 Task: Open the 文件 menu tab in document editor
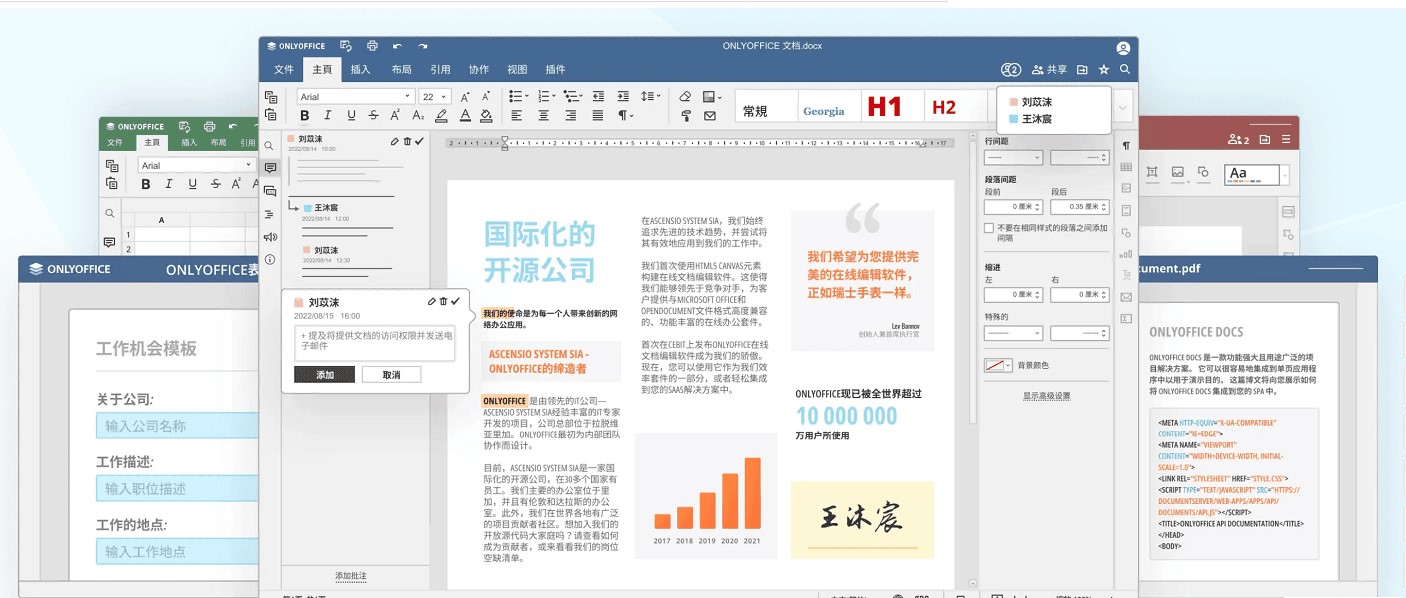click(285, 70)
